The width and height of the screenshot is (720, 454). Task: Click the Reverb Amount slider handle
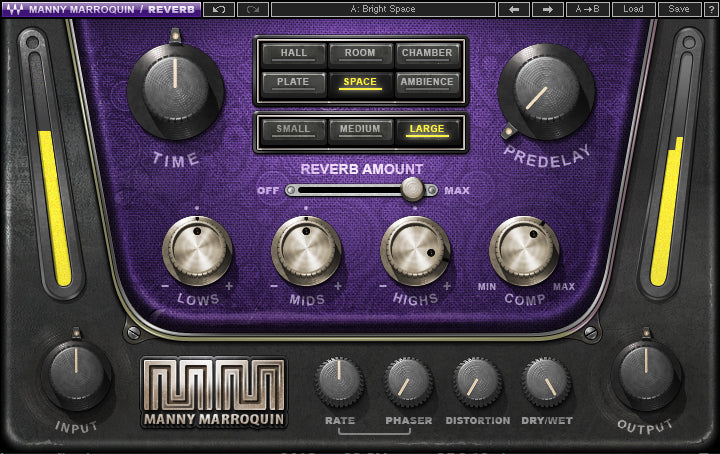click(x=412, y=189)
